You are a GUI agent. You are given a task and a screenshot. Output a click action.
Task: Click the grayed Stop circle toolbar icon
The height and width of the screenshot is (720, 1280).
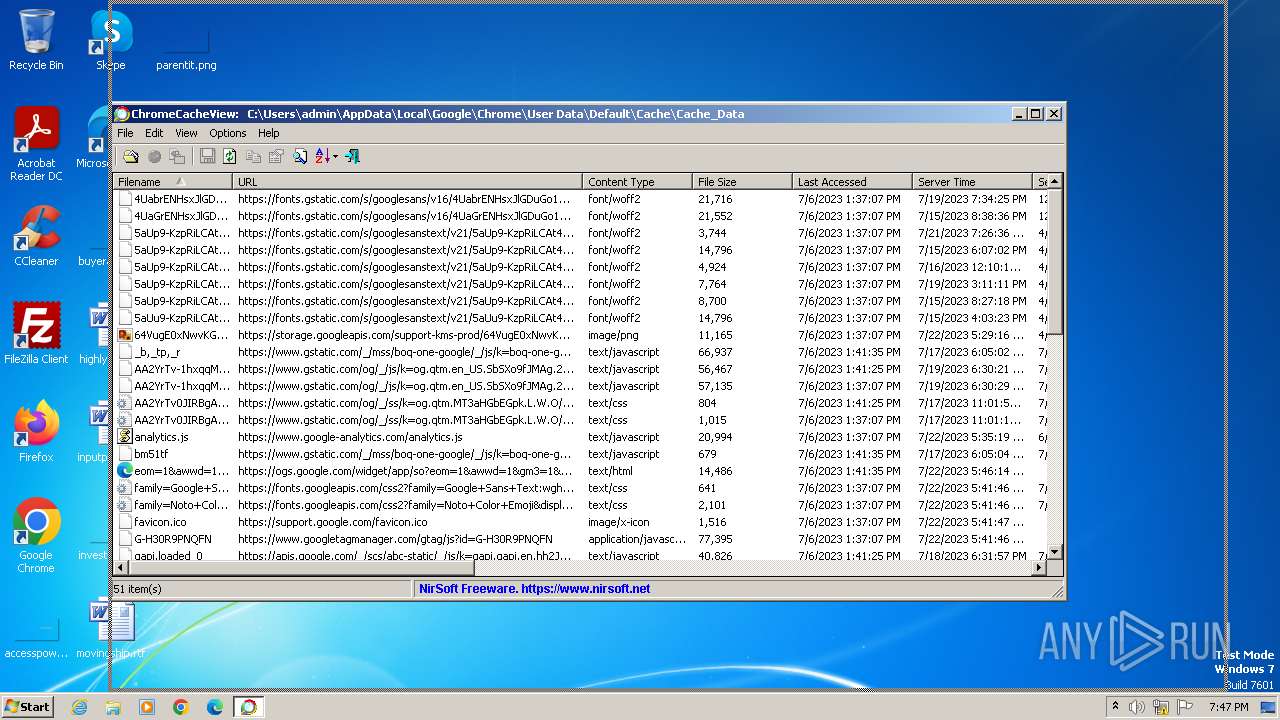(x=154, y=156)
